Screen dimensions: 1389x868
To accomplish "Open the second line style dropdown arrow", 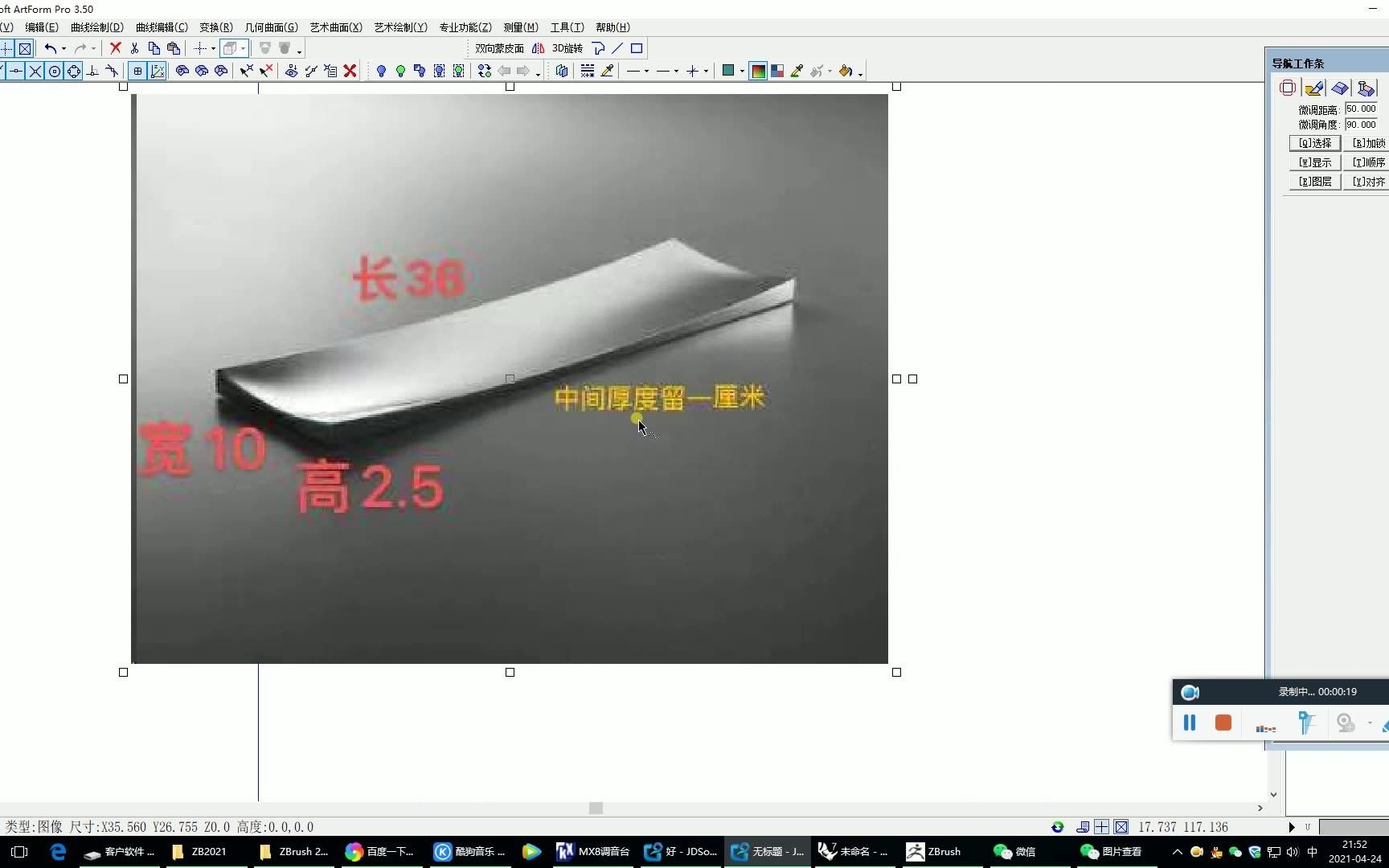I will coord(676,71).
